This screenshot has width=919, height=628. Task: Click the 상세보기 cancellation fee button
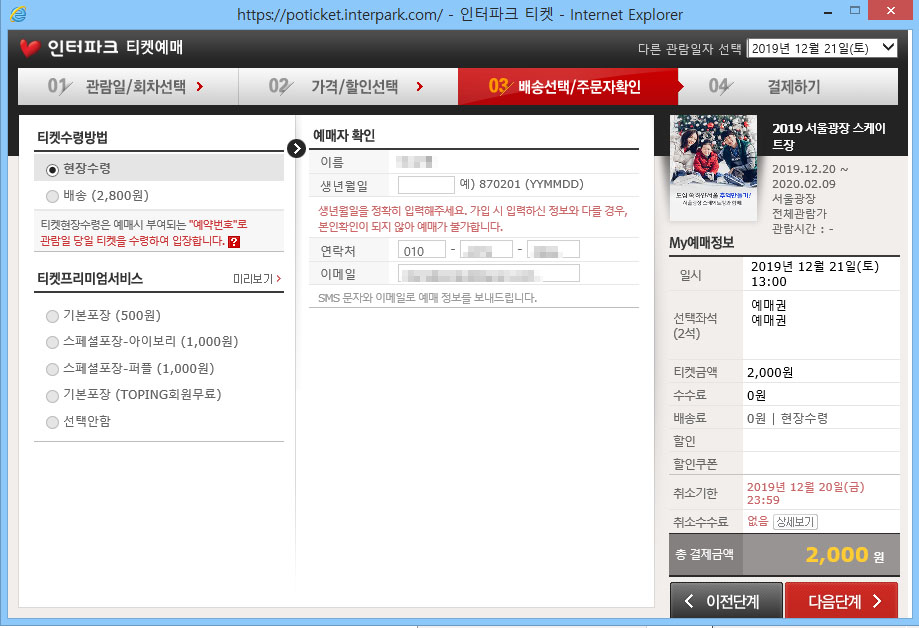(795, 521)
